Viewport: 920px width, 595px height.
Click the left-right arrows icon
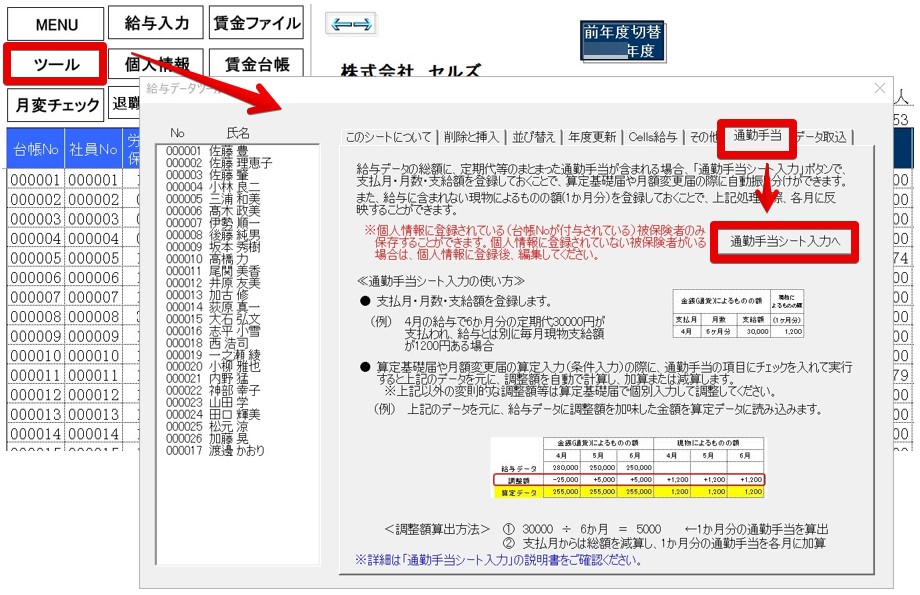tap(350, 24)
